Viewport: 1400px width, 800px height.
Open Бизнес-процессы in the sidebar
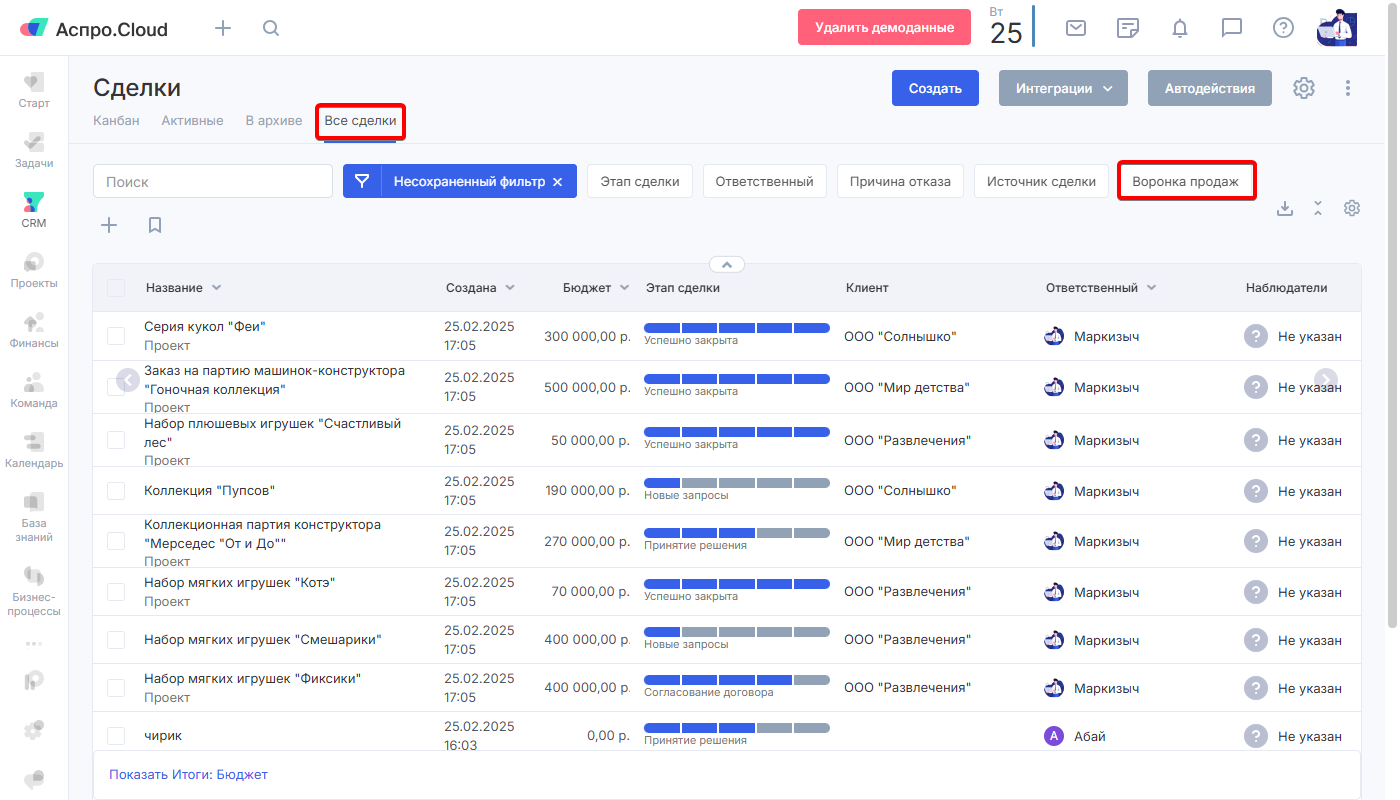pyautogui.click(x=34, y=590)
